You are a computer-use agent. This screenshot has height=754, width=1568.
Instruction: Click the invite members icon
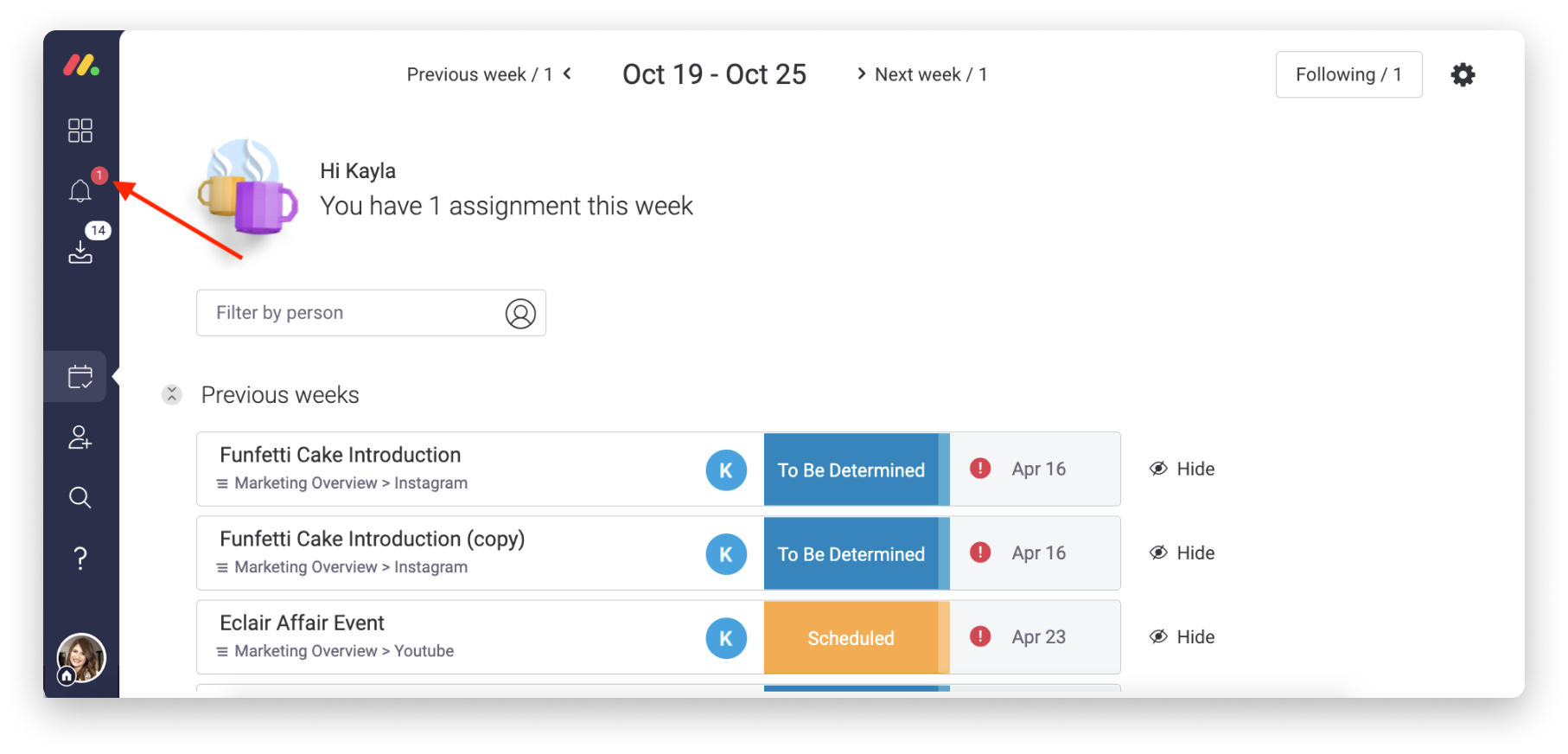click(x=80, y=437)
